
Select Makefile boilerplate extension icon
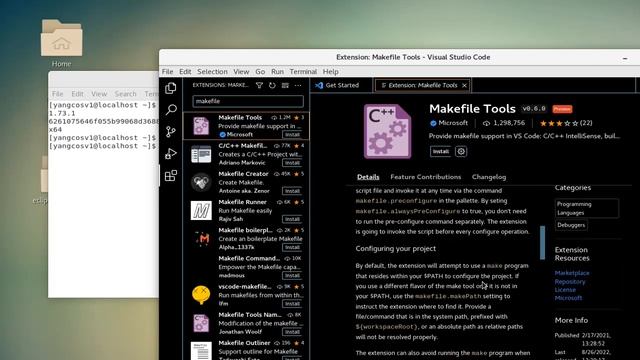click(202, 238)
